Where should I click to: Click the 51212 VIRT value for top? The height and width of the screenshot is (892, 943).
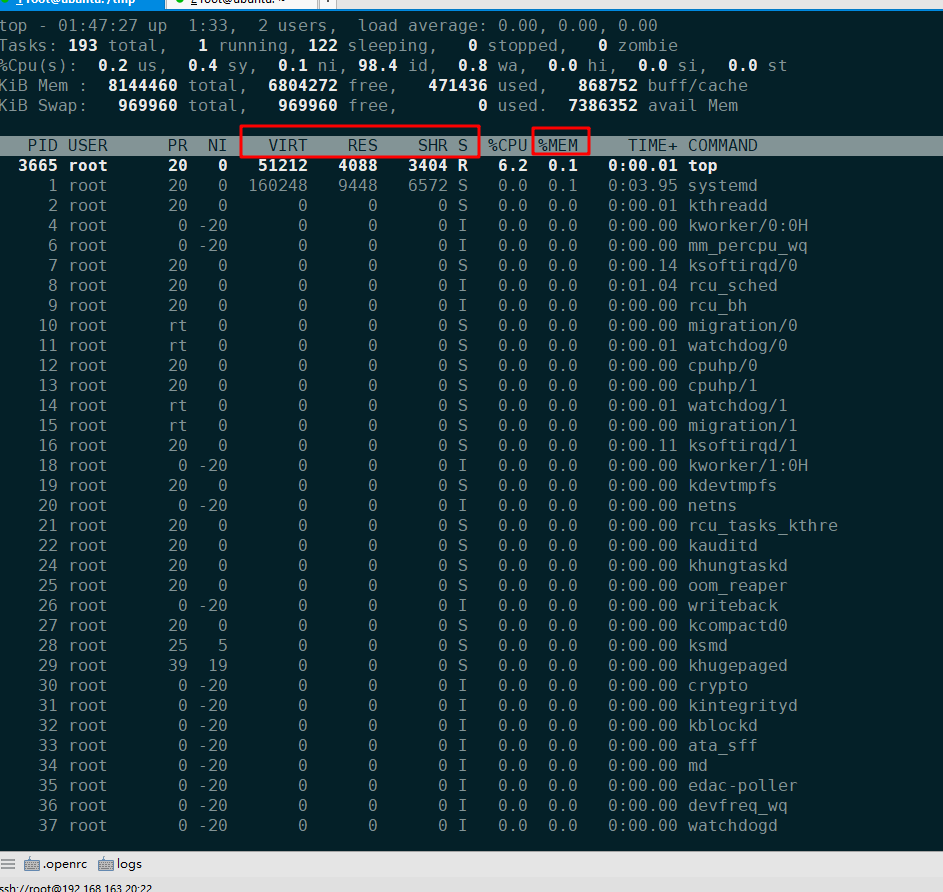click(x=283, y=165)
